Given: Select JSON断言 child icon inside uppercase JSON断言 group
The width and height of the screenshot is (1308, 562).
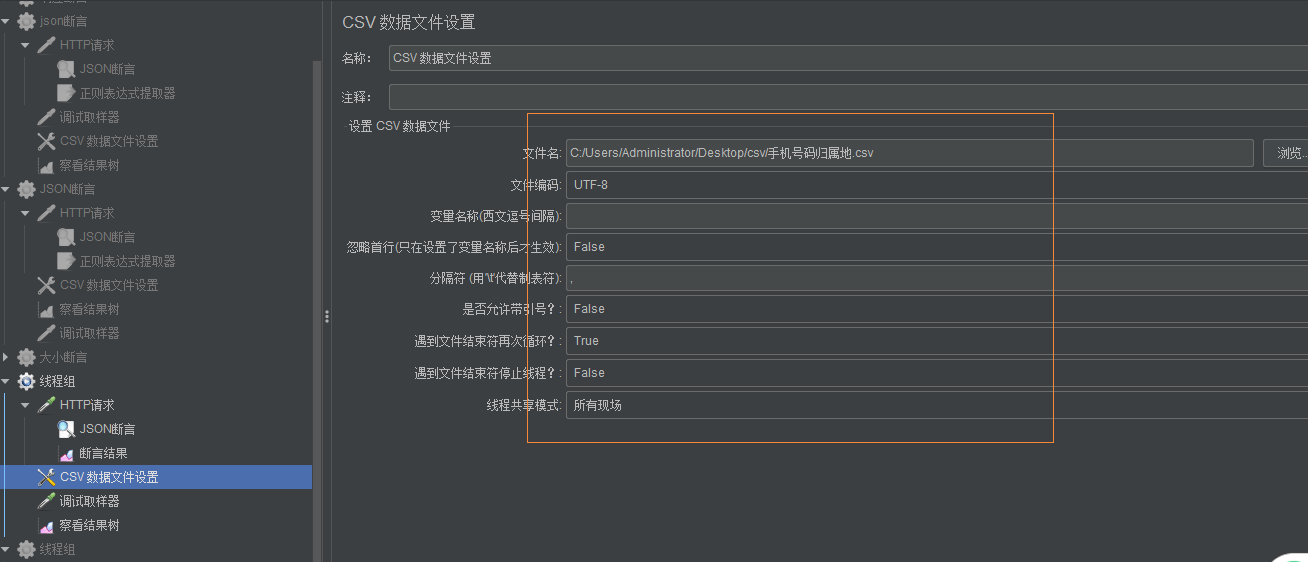Looking at the screenshot, I should pyautogui.click(x=66, y=237).
